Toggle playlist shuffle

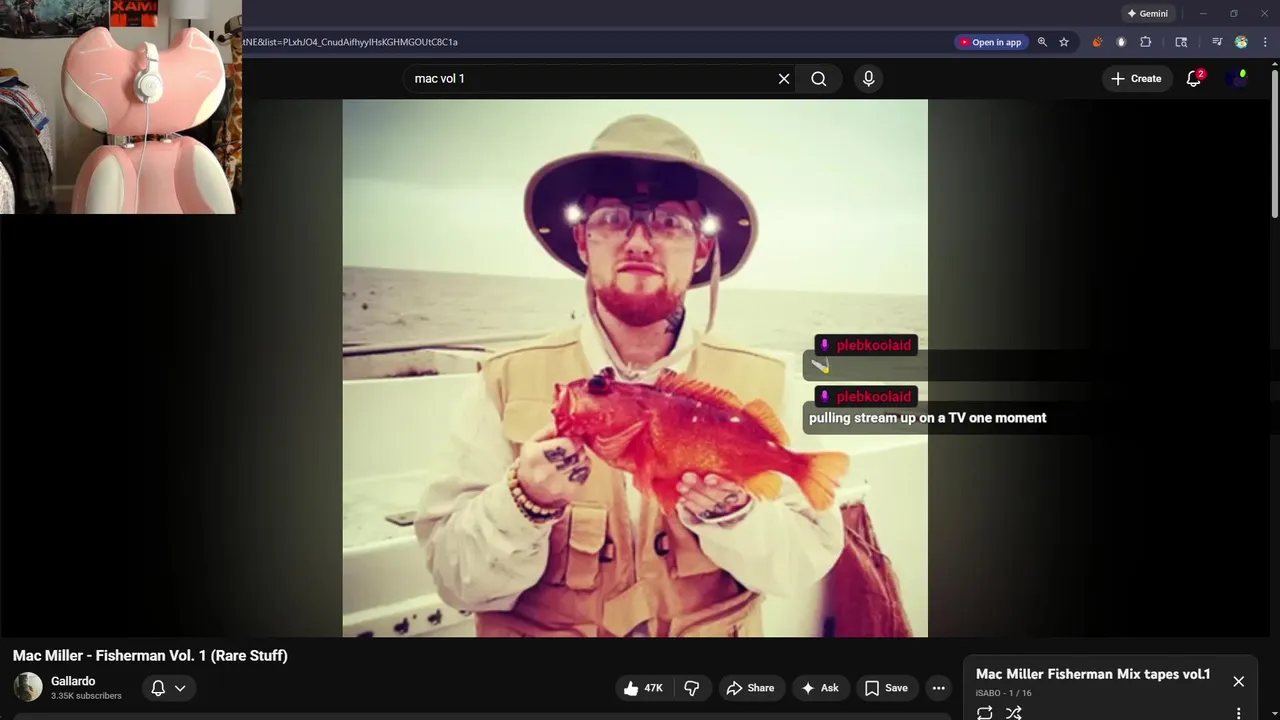(1013, 713)
